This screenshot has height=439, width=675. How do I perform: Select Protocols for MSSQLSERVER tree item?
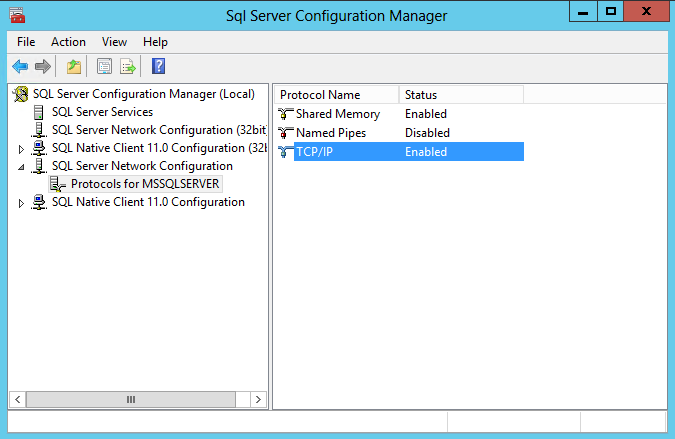click(x=145, y=184)
